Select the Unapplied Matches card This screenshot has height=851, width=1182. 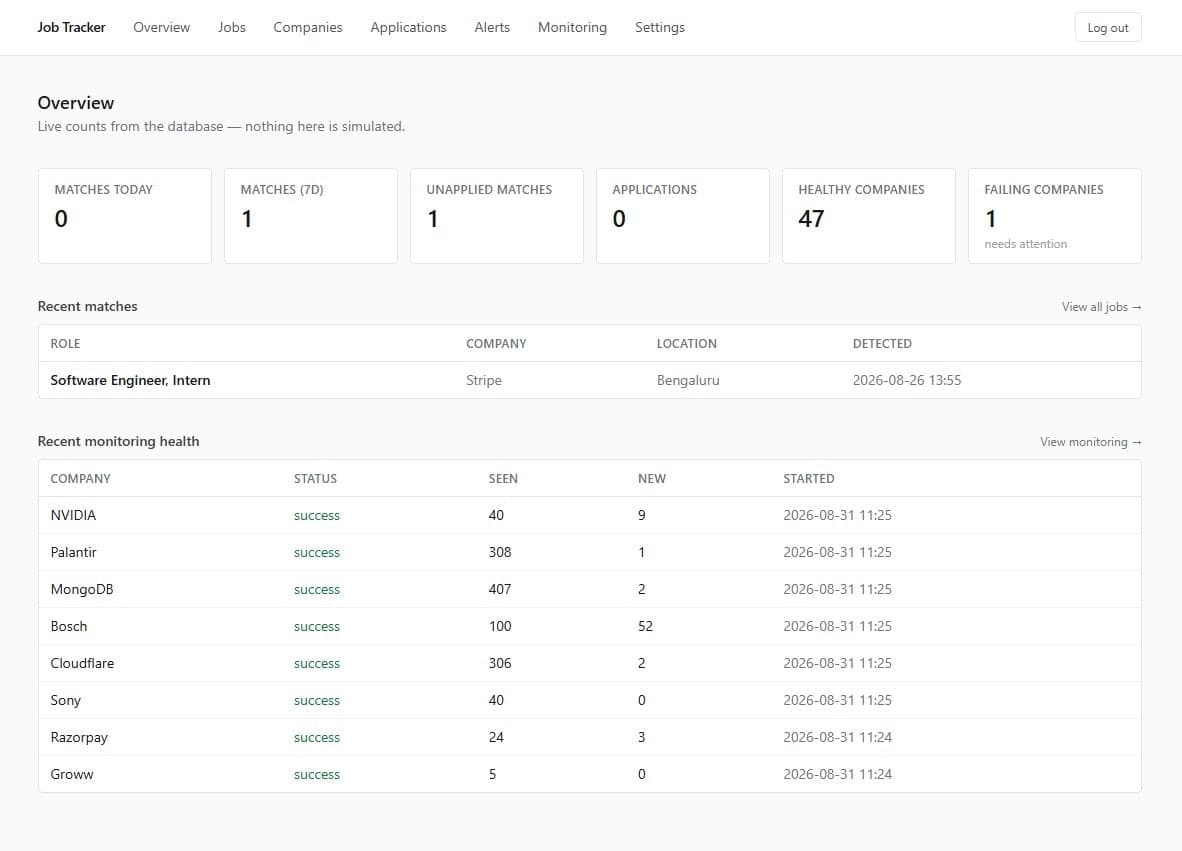497,216
